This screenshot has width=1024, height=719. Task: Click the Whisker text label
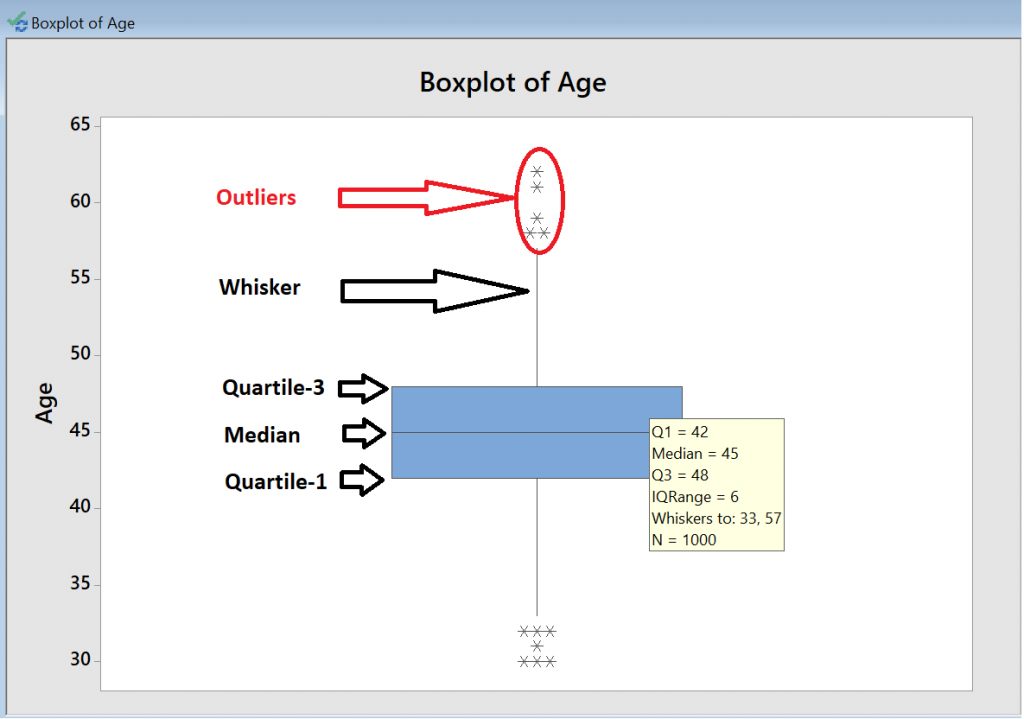259,287
